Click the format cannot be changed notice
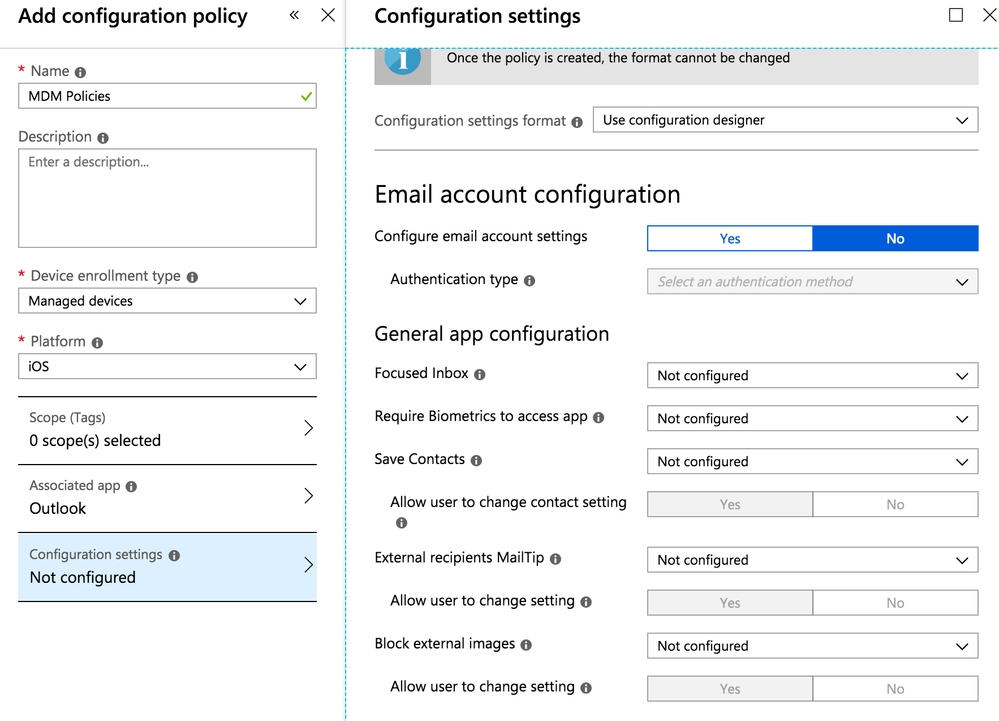The width and height of the screenshot is (999, 721). click(x=618, y=58)
